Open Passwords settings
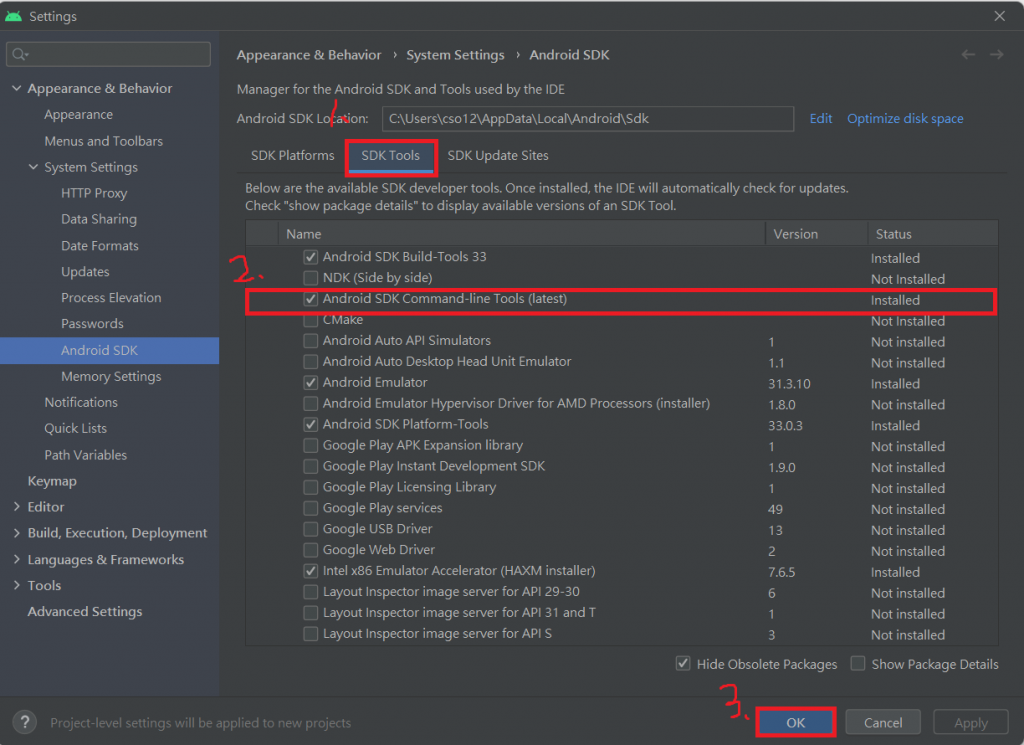The width and height of the screenshot is (1024, 745). click(x=92, y=324)
